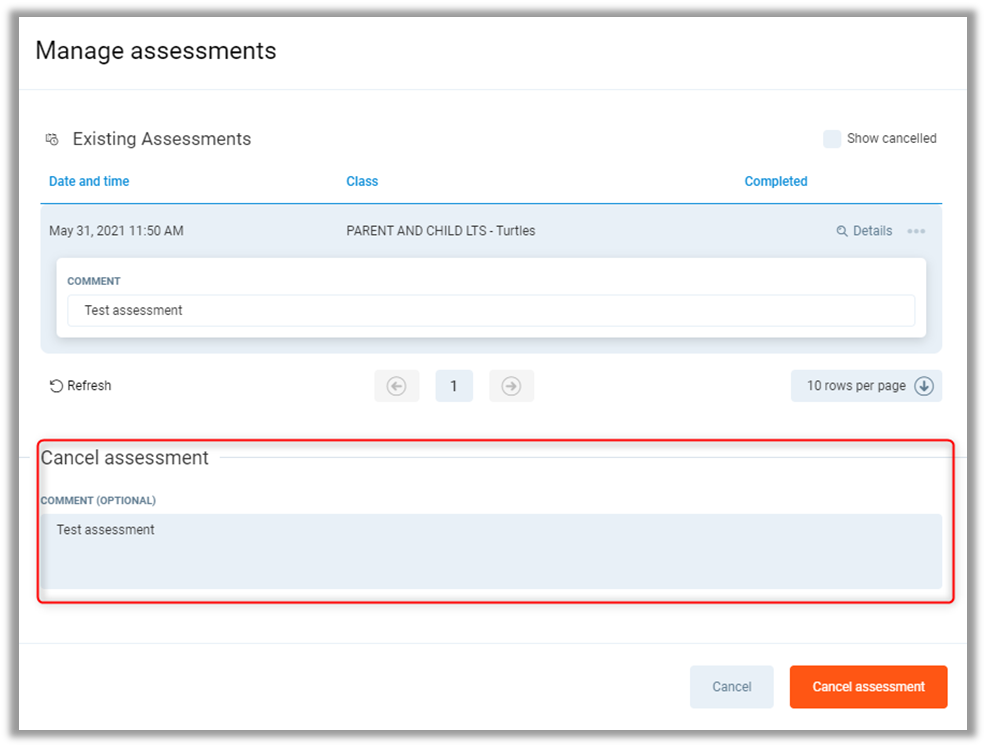Viewport: 986px width, 747px height.
Task: Open the three-dot more options menu
Action: [x=916, y=231]
